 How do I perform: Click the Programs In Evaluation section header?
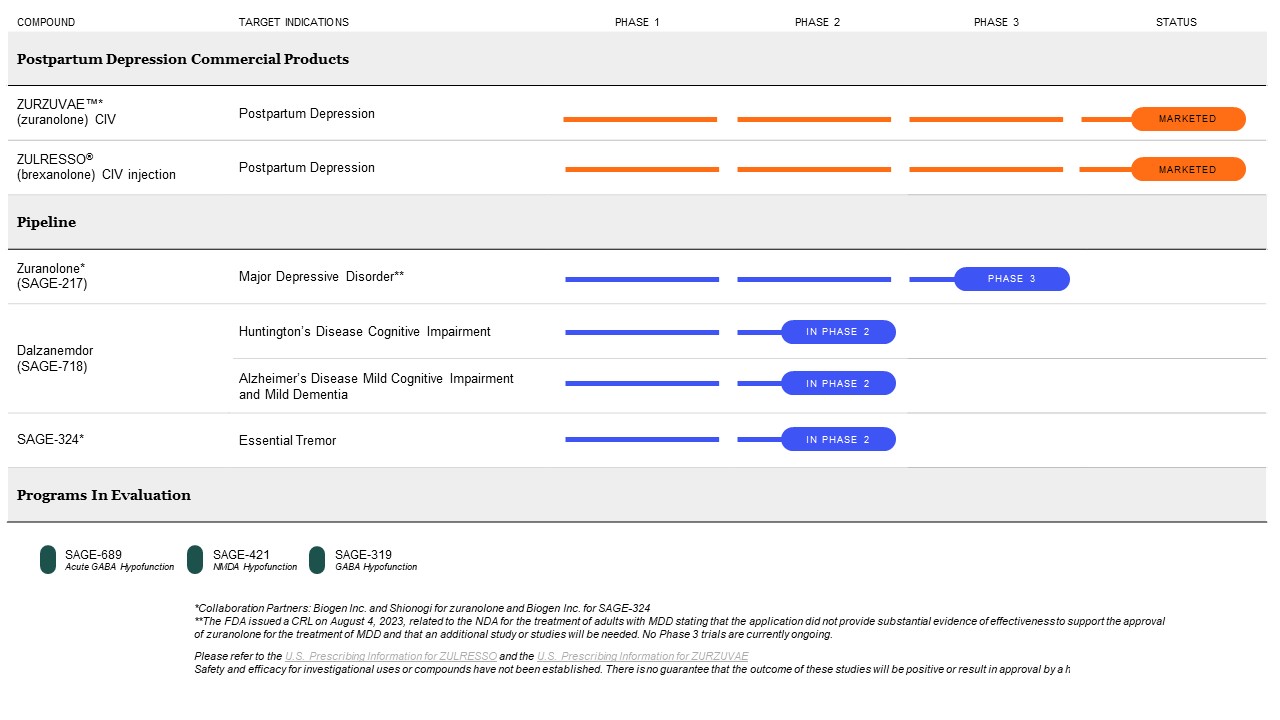[x=104, y=495]
